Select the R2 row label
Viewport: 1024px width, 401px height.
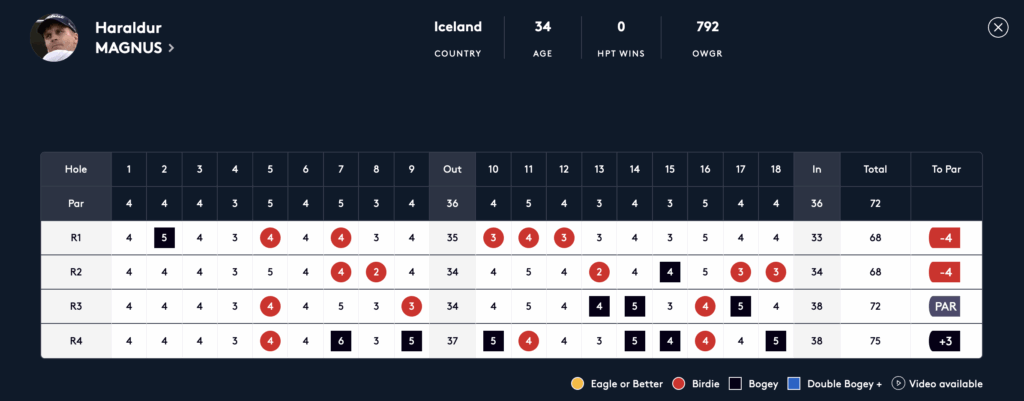(x=76, y=272)
